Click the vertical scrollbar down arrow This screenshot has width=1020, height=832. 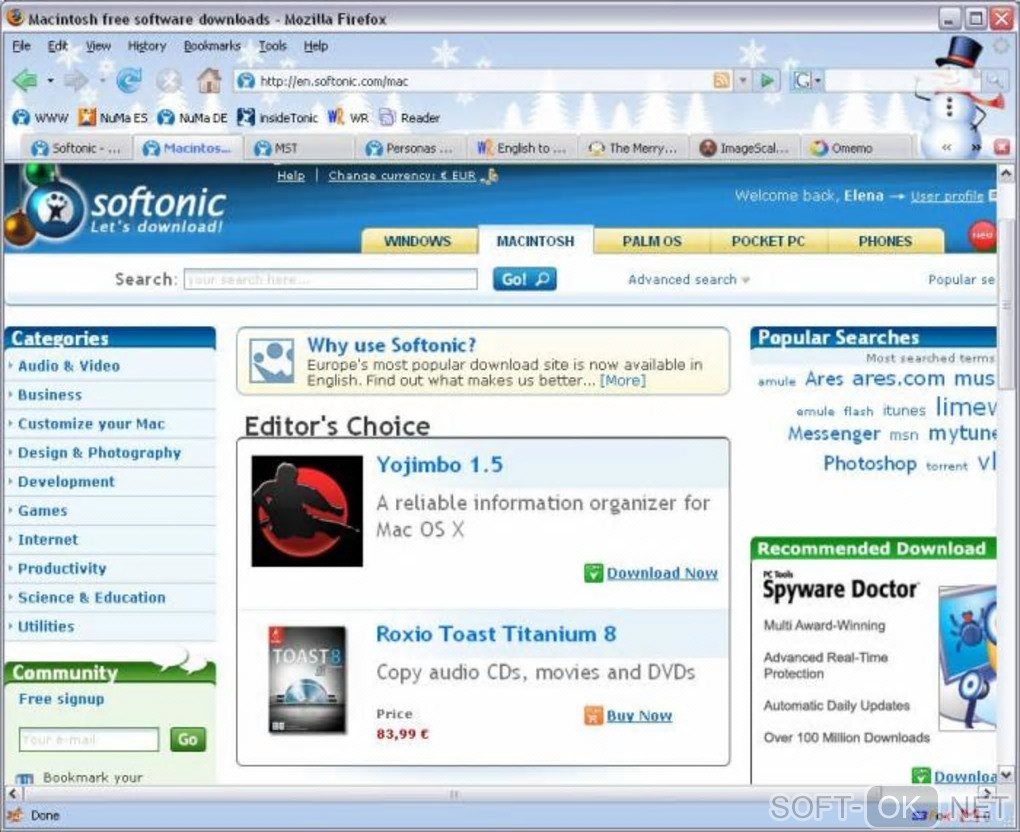[1006, 775]
